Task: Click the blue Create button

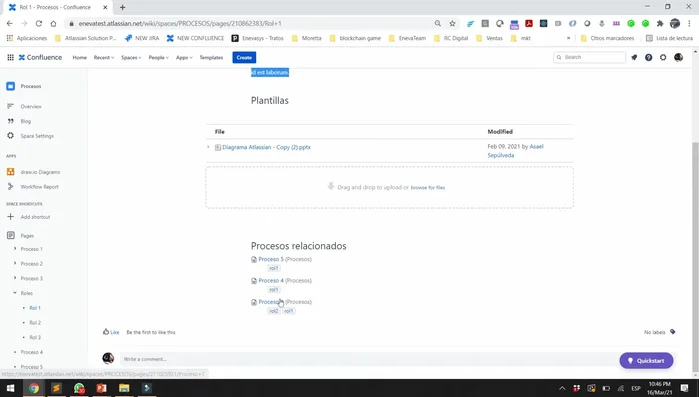Action: 244,57
